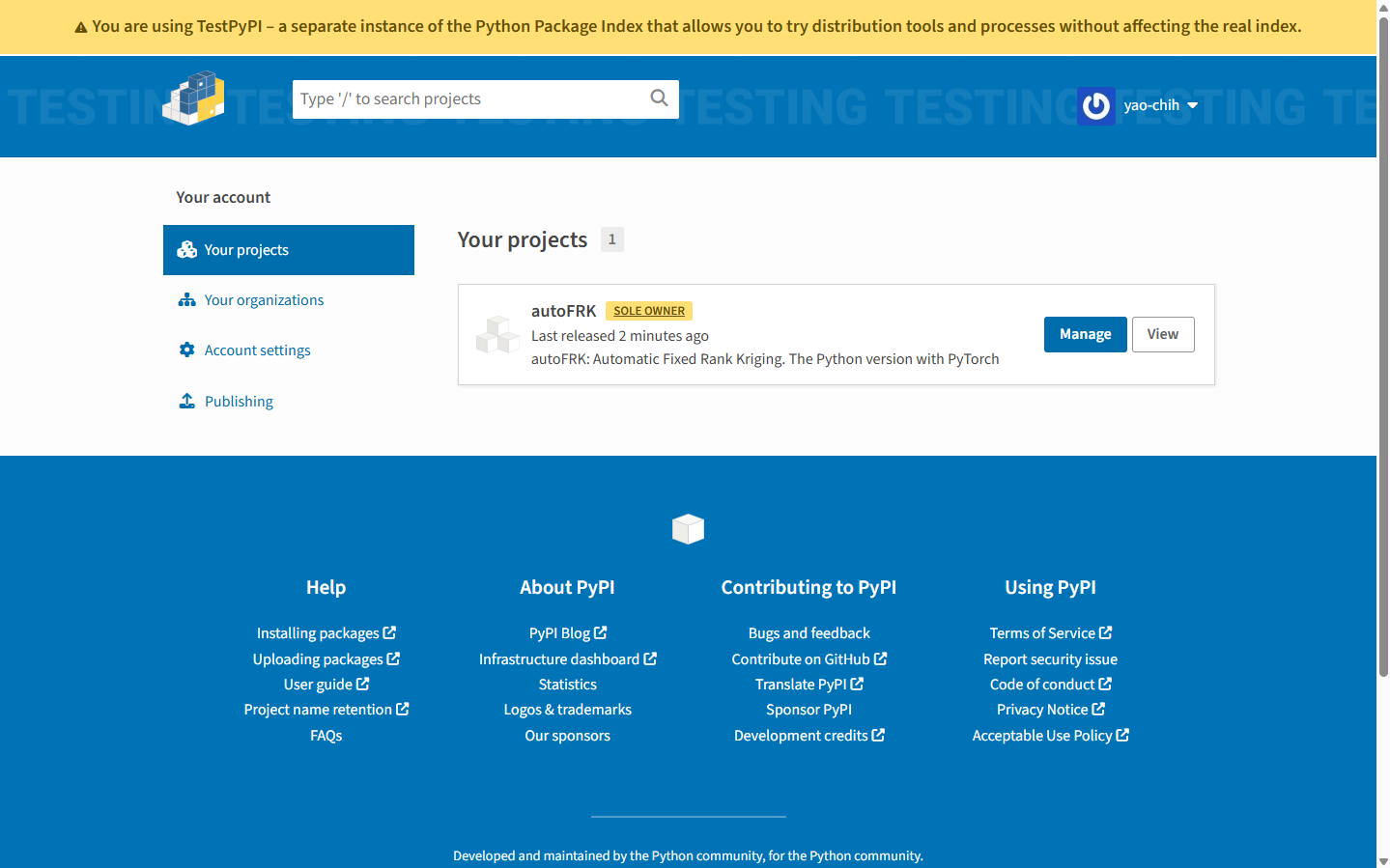Click the "Your account" sidebar heading
Image resolution: width=1390 pixels, height=868 pixels.
tap(223, 197)
